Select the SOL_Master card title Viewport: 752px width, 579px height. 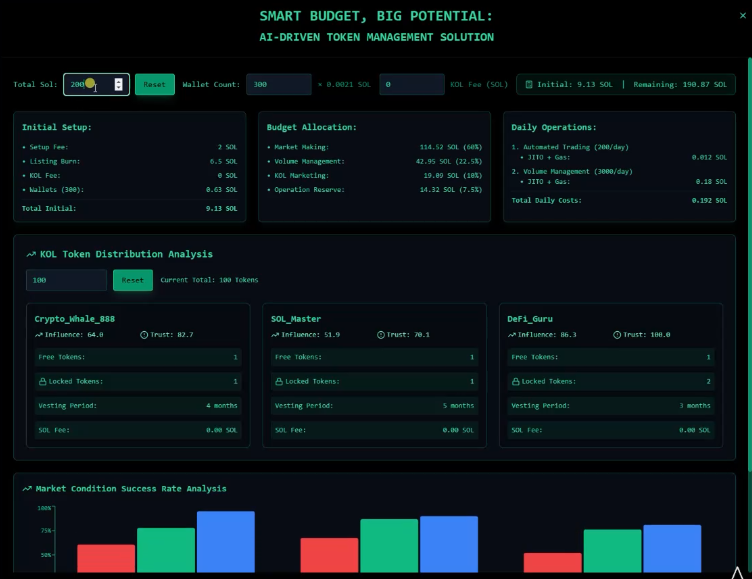[296, 319]
